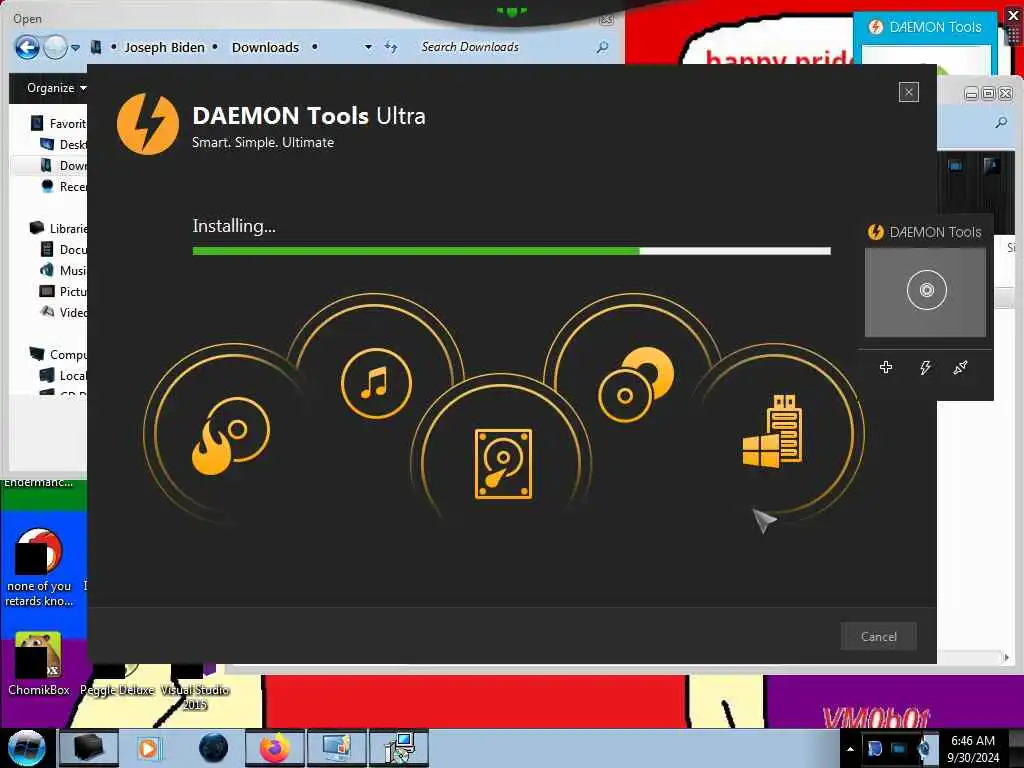
Task: Click the refresh icon in address bar
Action: coord(391,46)
